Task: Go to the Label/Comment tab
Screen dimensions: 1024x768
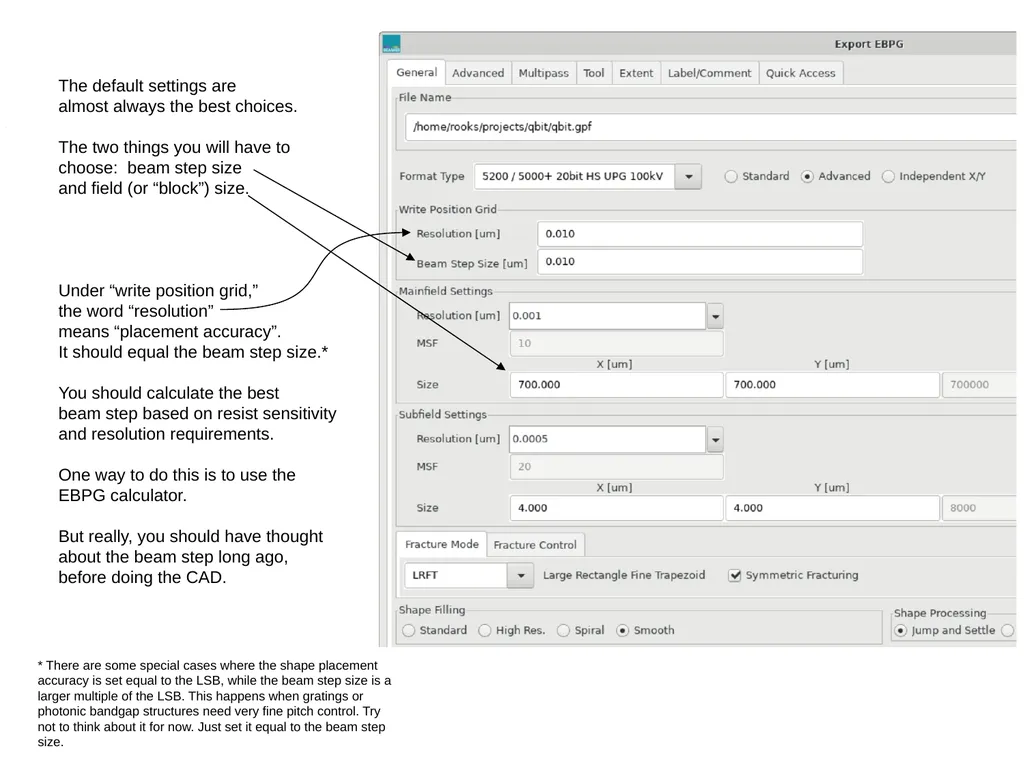Action: tap(709, 73)
